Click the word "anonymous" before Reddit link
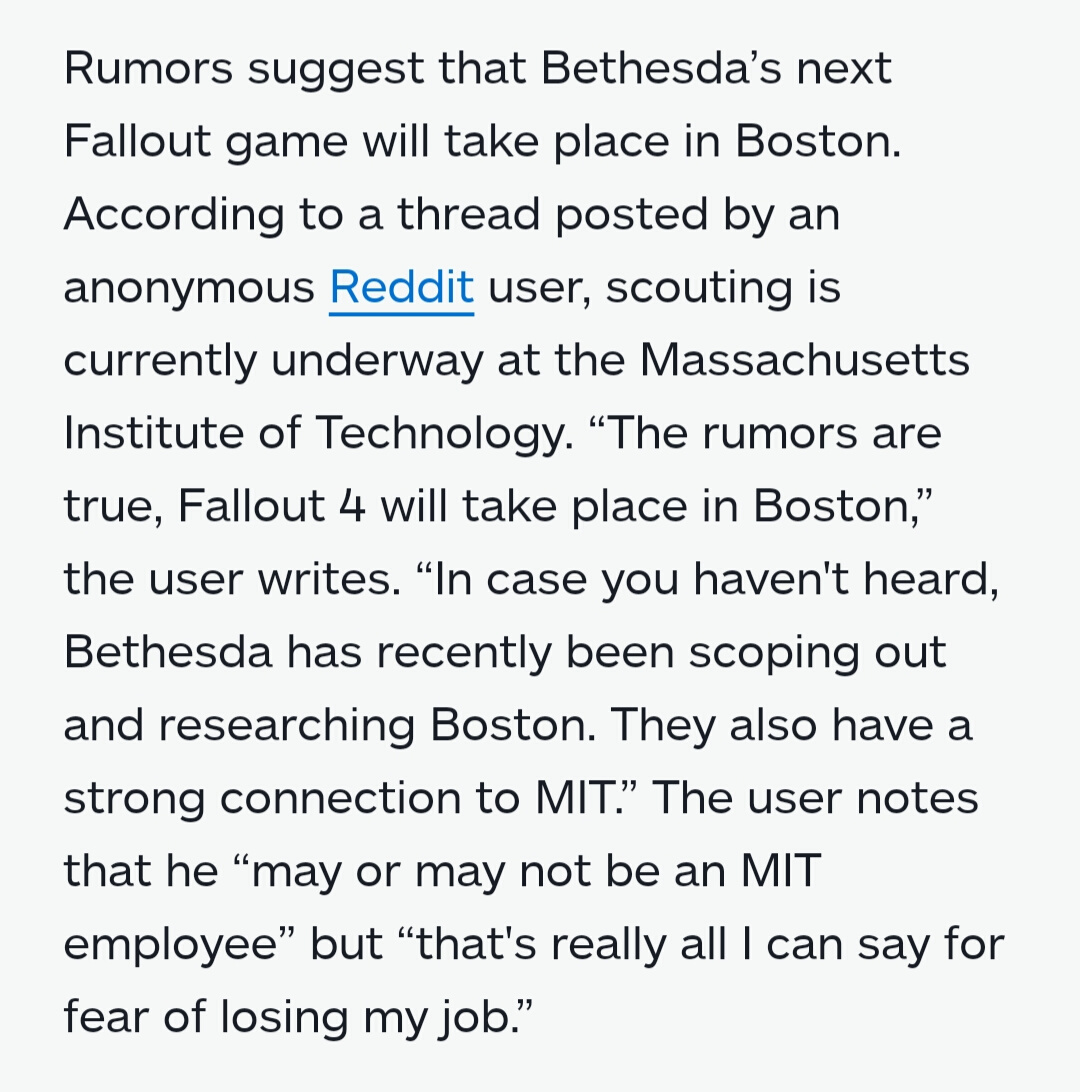Viewport: 1080px width, 1092px height. [x=189, y=288]
